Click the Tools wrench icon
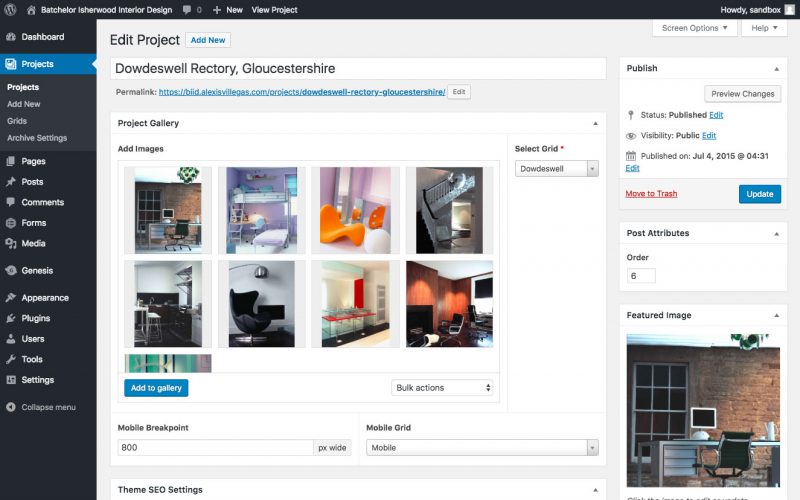This screenshot has width=800, height=500. point(11,359)
